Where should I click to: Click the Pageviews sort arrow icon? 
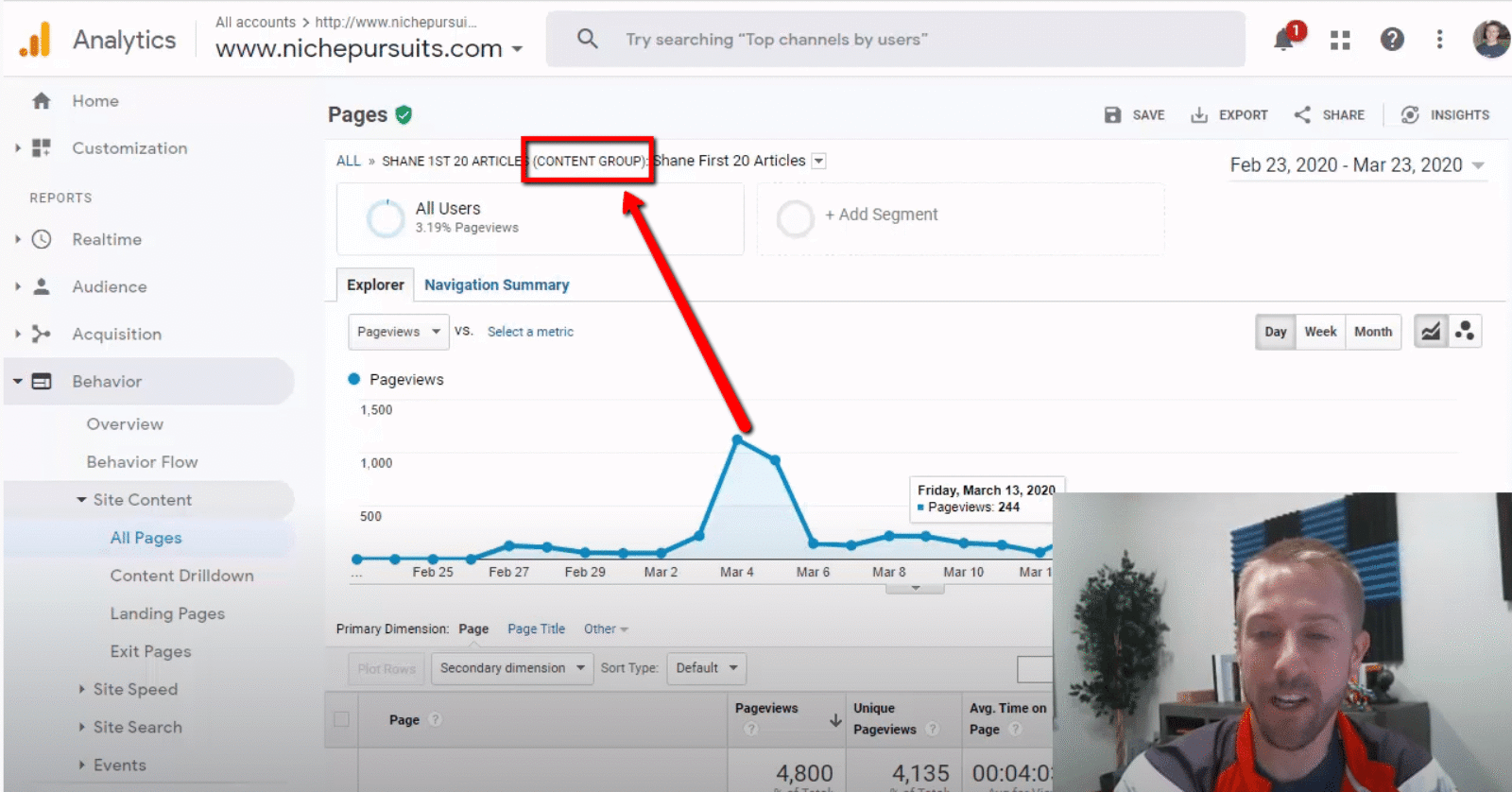[835, 720]
